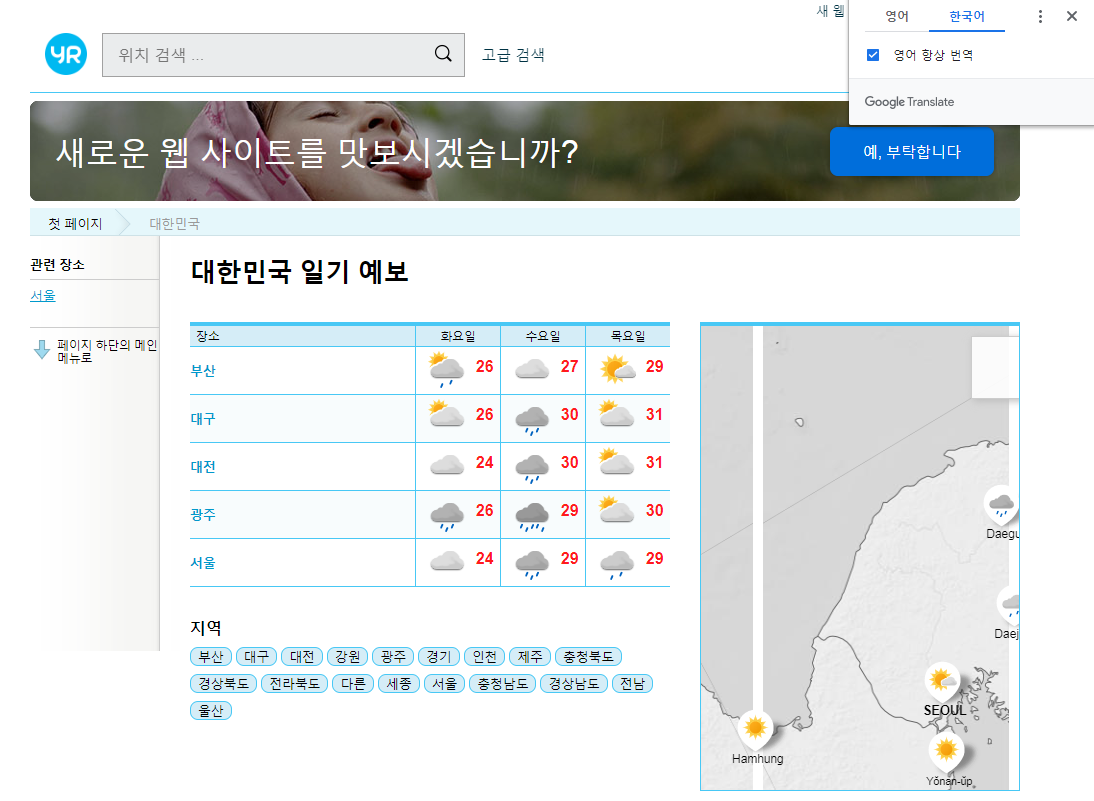
Task: Open Google Translate options three-dot menu
Action: [x=1040, y=16]
